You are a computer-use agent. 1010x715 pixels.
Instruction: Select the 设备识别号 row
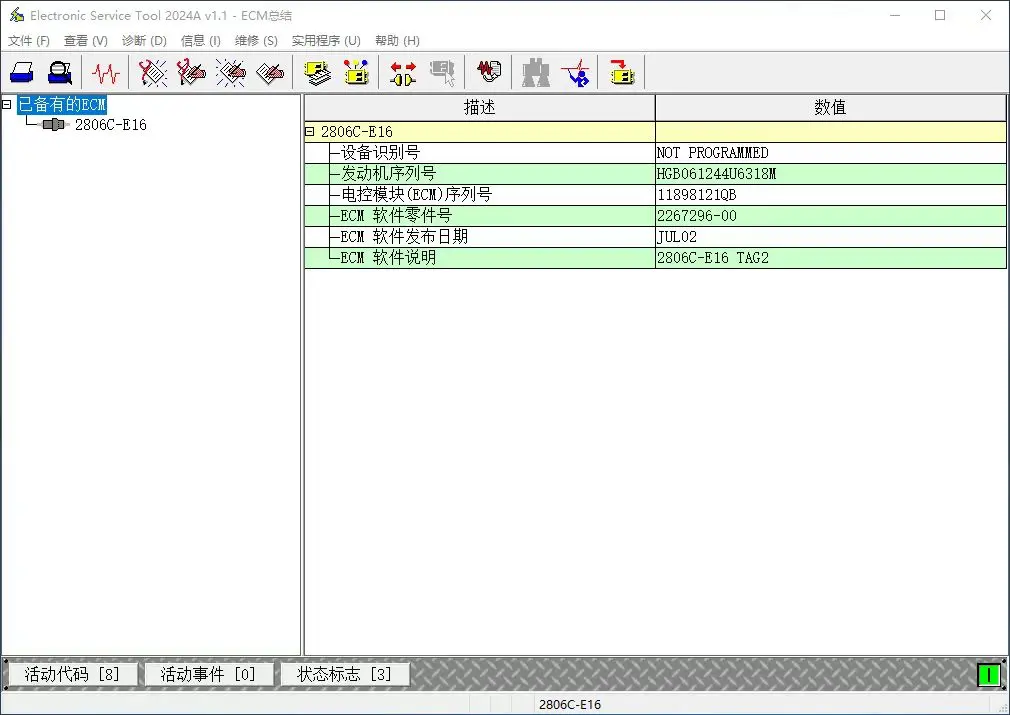point(655,153)
